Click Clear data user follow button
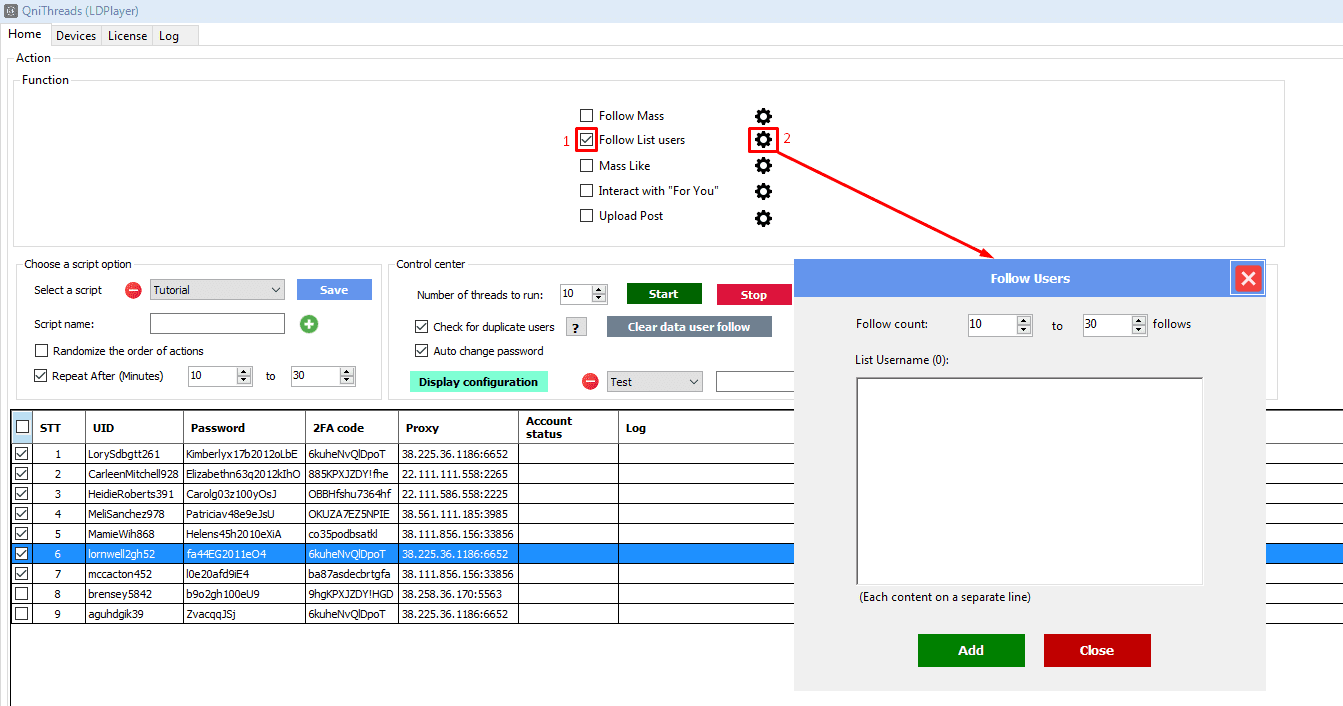The image size is (1343, 706). click(689, 327)
